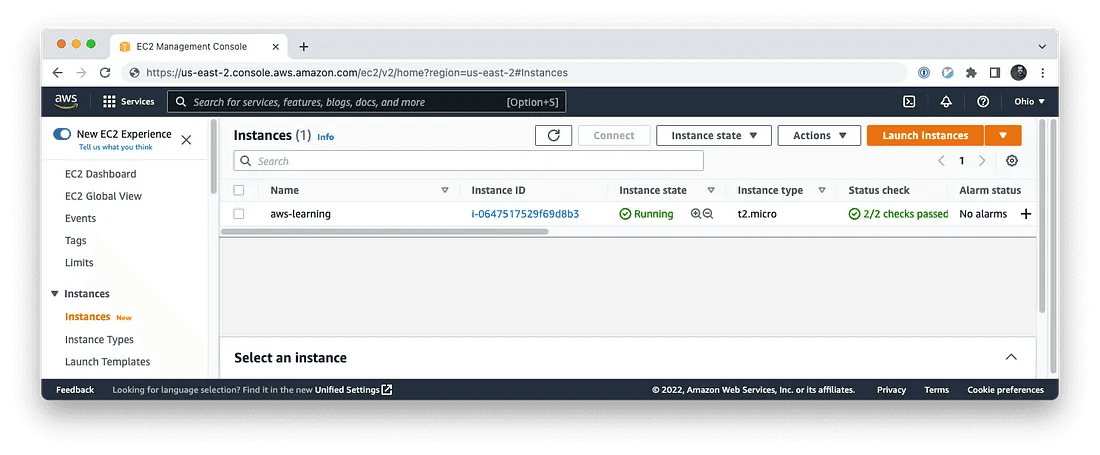Expand the Select an instance panel
This screenshot has height=455, width=1100.
[1011, 357]
